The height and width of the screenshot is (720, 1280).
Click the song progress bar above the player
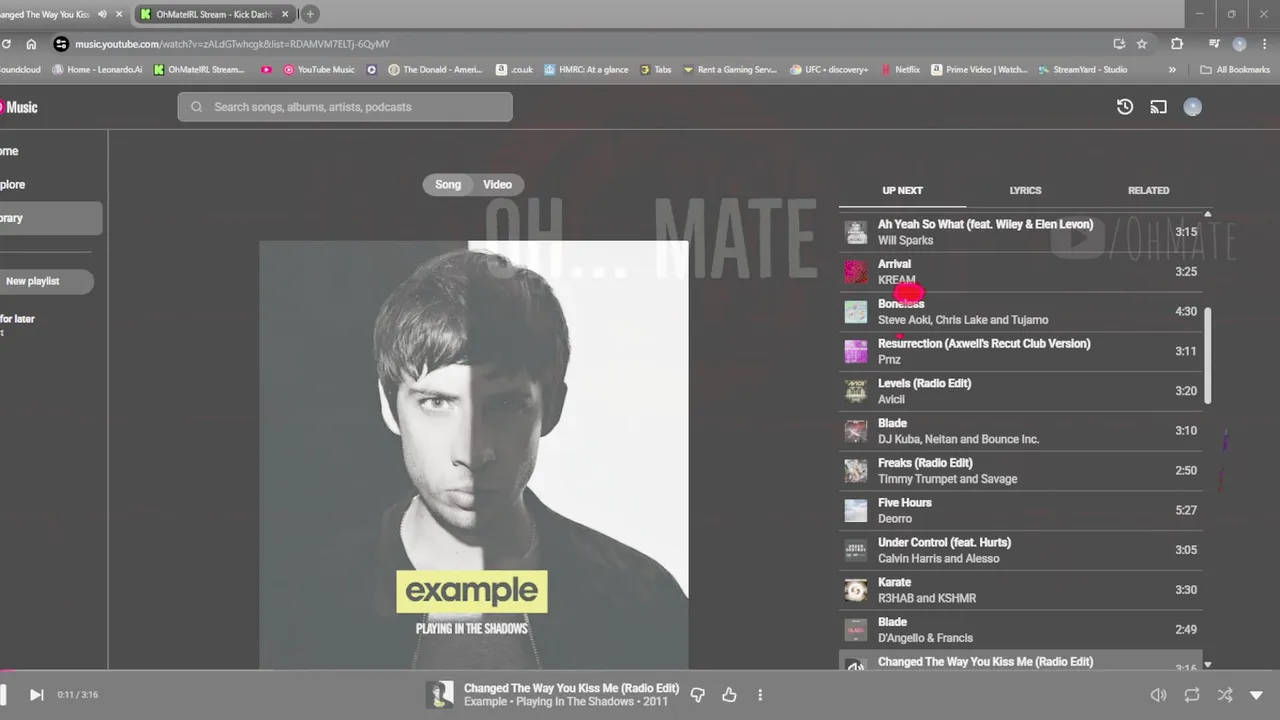click(x=640, y=671)
